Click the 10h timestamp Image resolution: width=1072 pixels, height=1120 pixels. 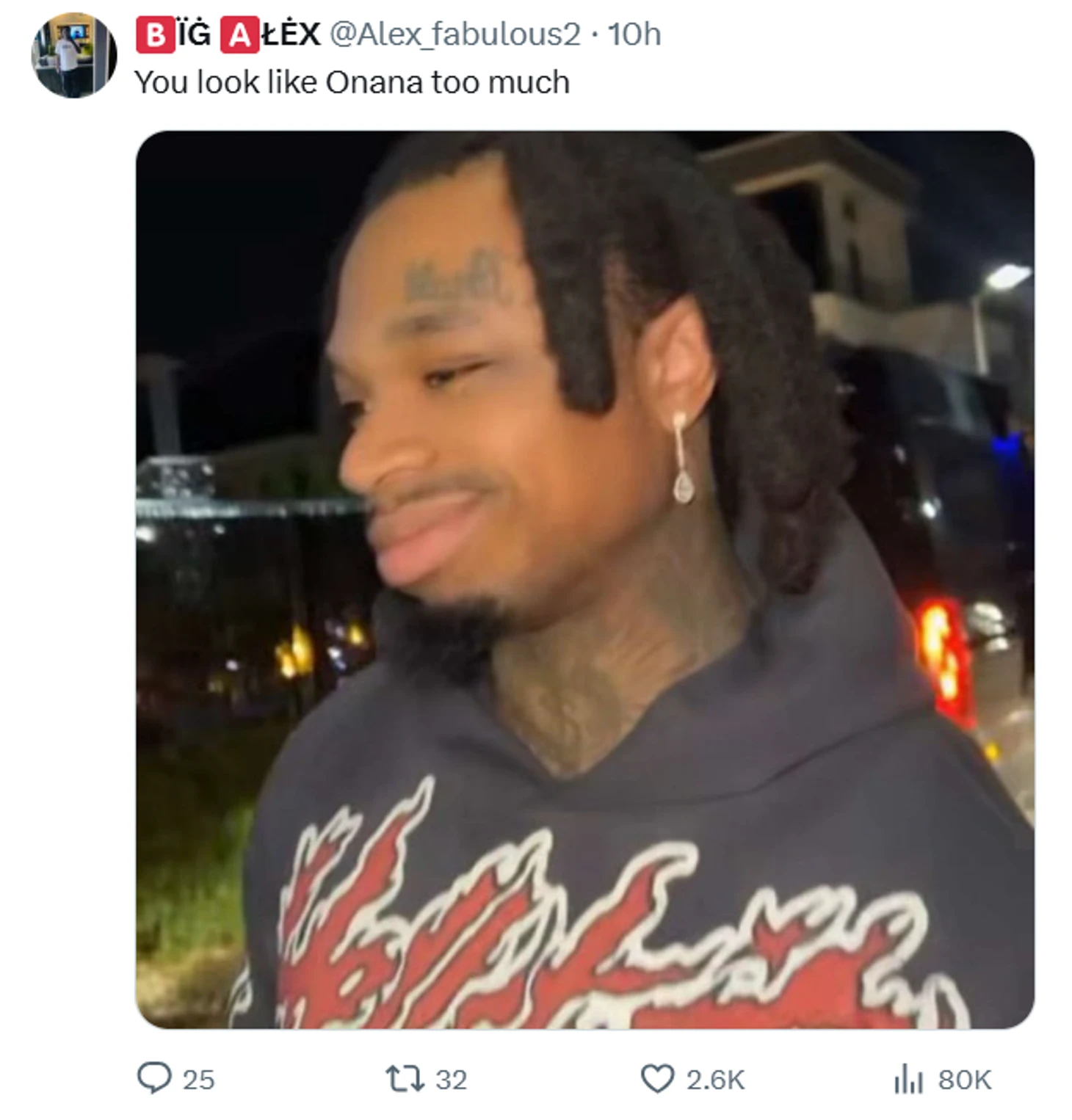pyautogui.click(x=634, y=34)
